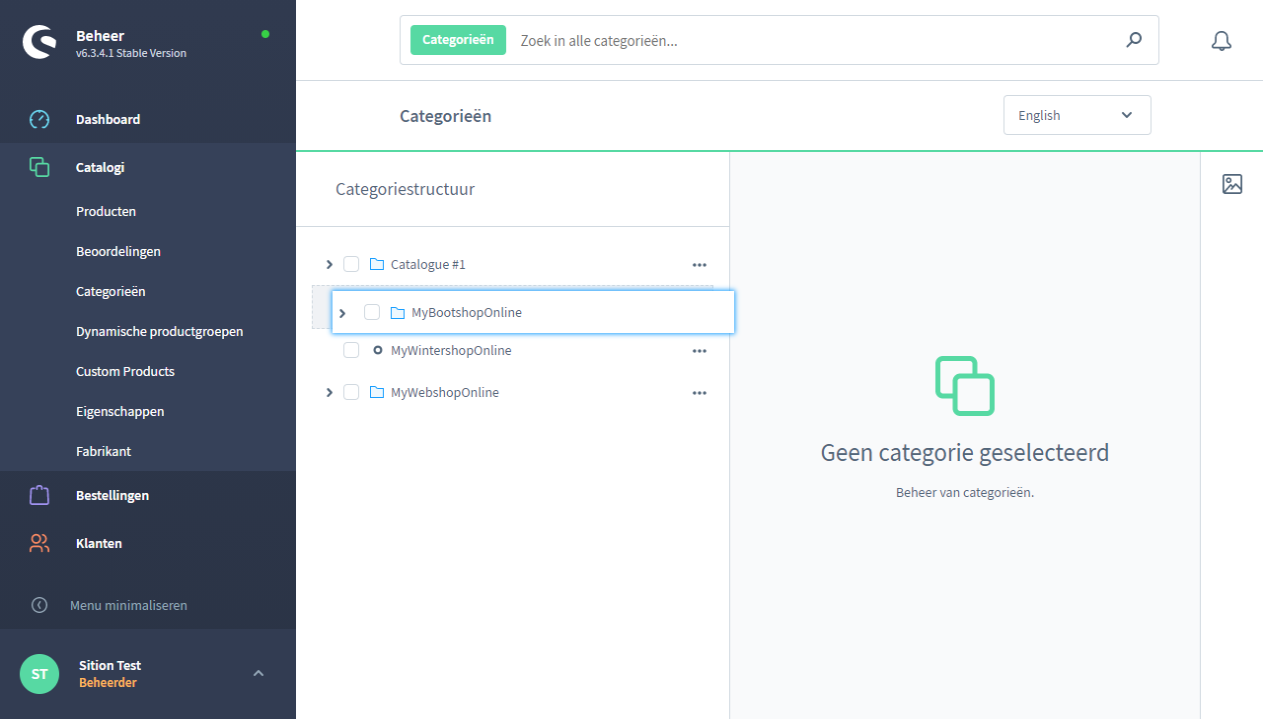This screenshot has height=719, width=1263.
Task: Collapse sidebar via Menu minimaliseren
Action: pyautogui.click(x=128, y=605)
